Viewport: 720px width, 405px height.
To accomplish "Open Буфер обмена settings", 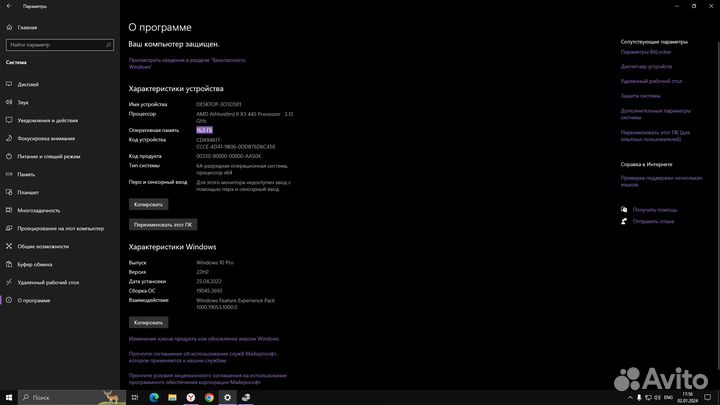I will [x=35, y=264].
